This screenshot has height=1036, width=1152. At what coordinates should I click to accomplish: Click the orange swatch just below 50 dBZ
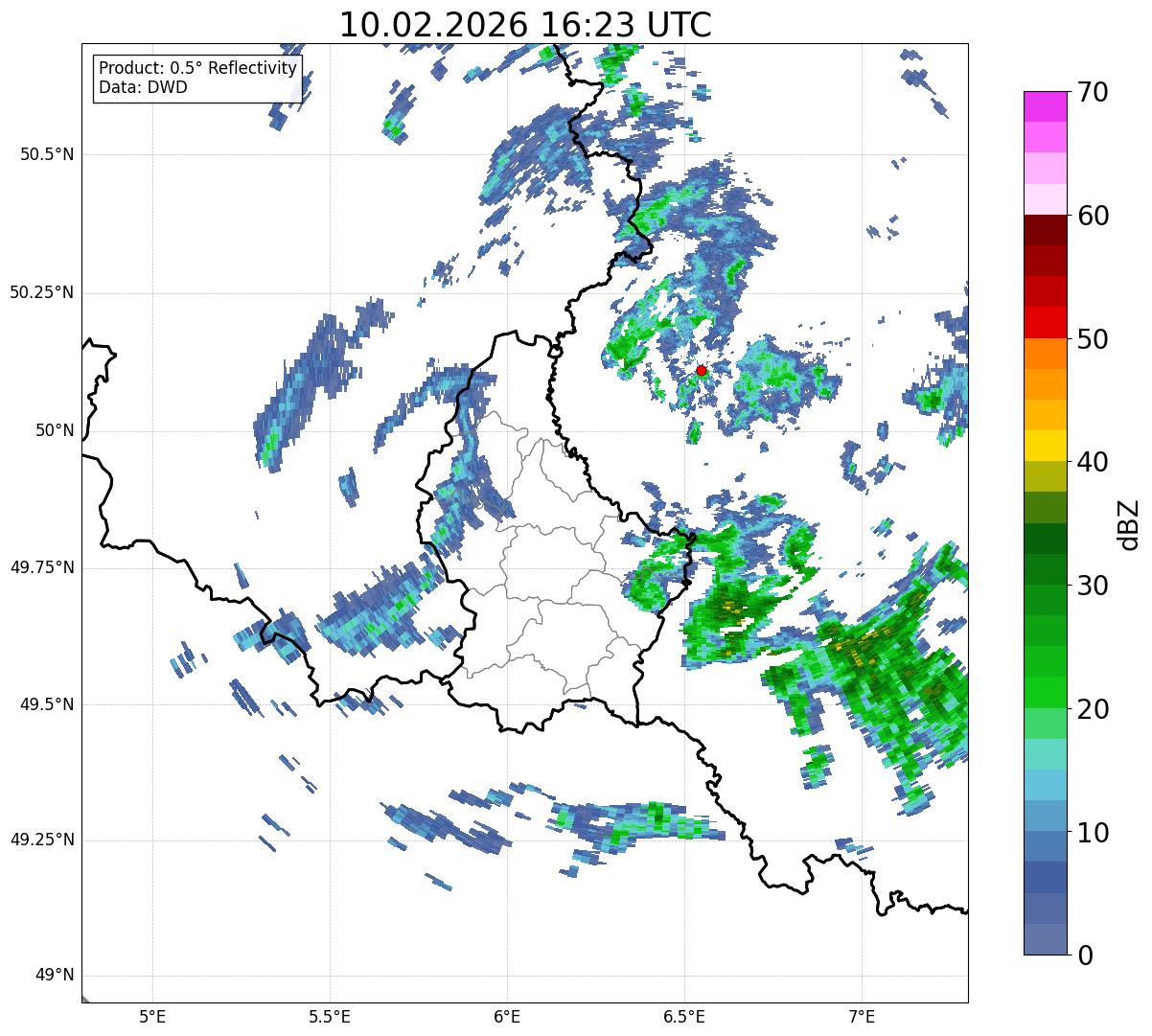[1045, 354]
